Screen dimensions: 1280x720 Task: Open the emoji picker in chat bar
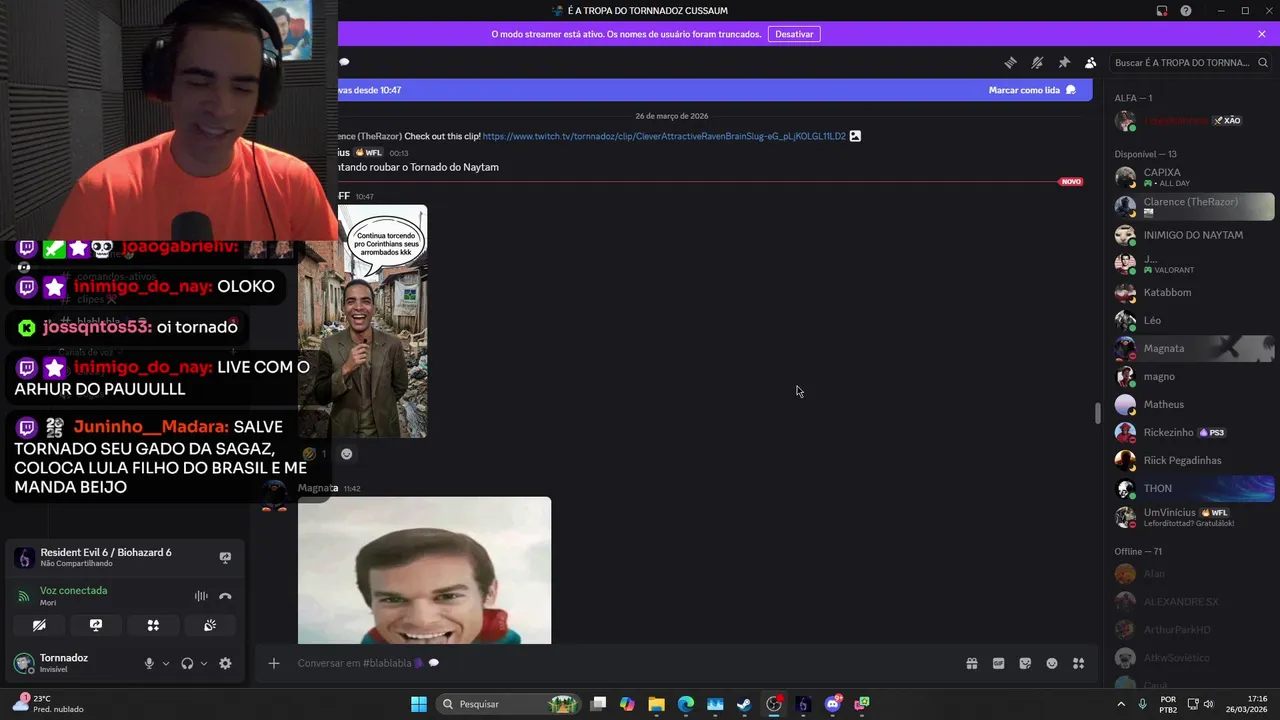[1052, 663]
